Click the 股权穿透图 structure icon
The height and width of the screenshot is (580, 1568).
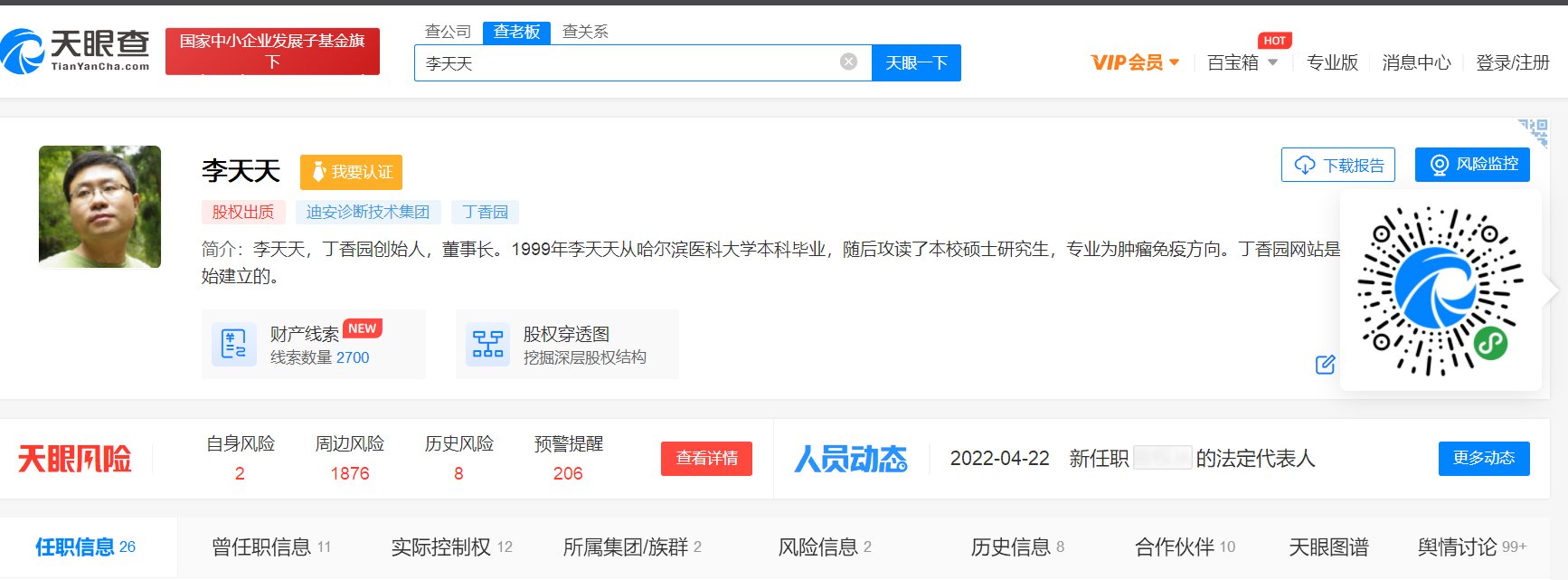487,345
